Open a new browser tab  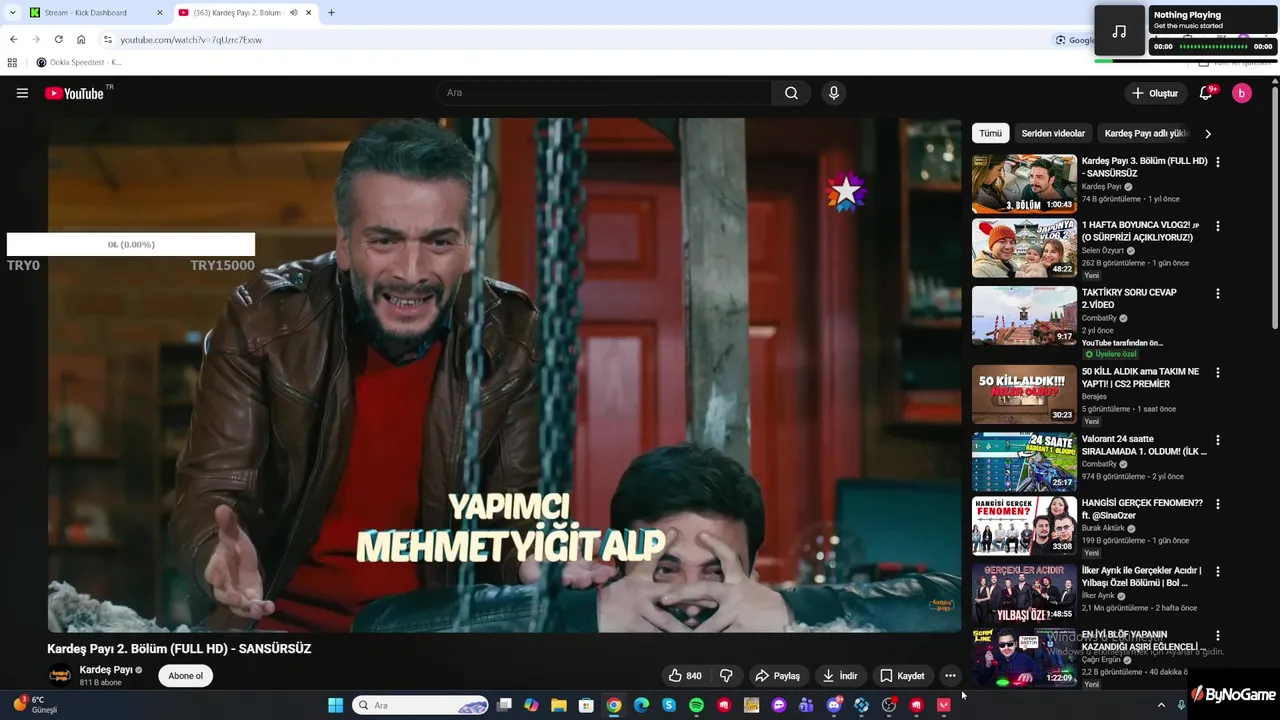(331, 13)
